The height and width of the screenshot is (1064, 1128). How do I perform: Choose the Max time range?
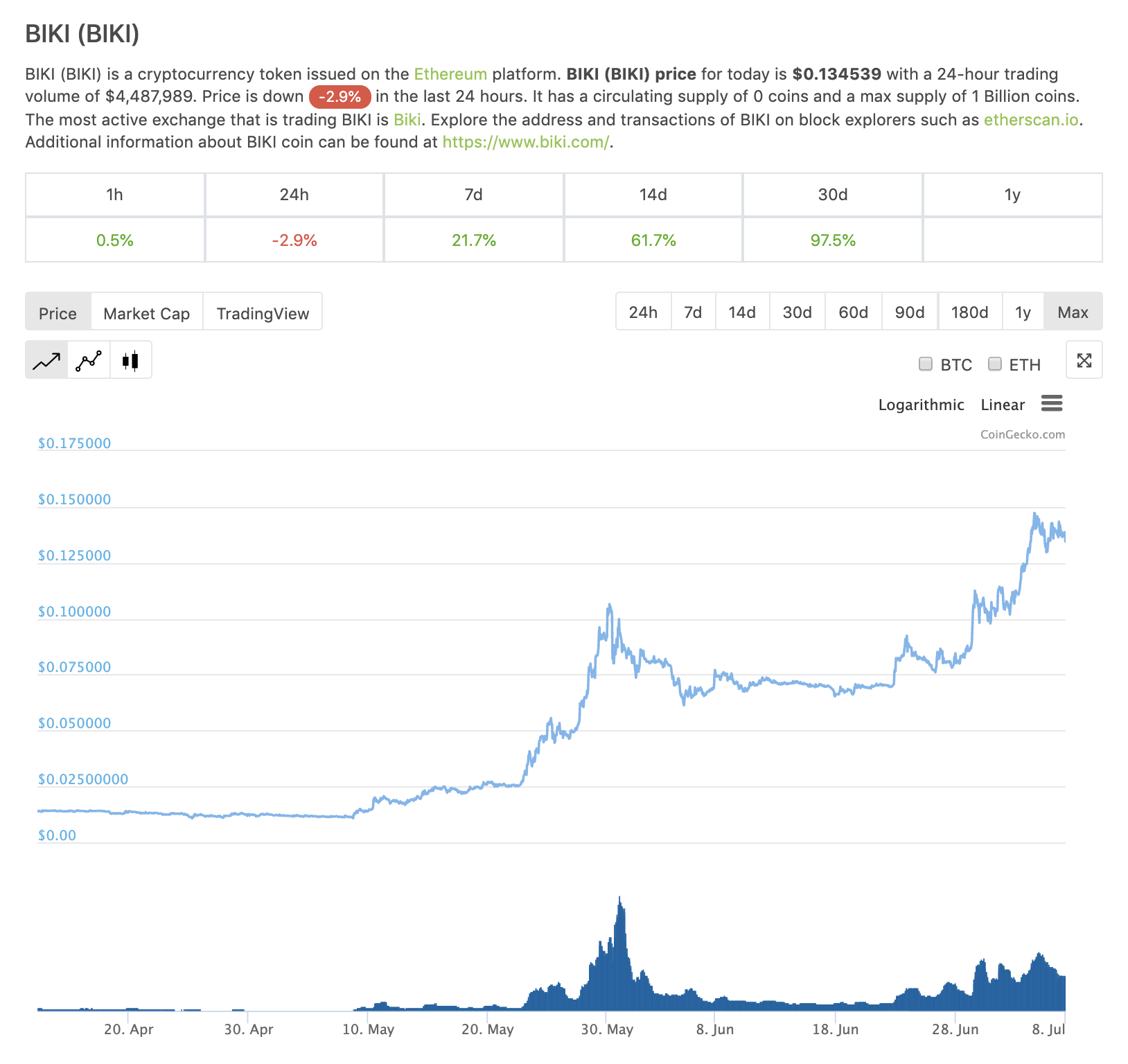coord(1073,312)
